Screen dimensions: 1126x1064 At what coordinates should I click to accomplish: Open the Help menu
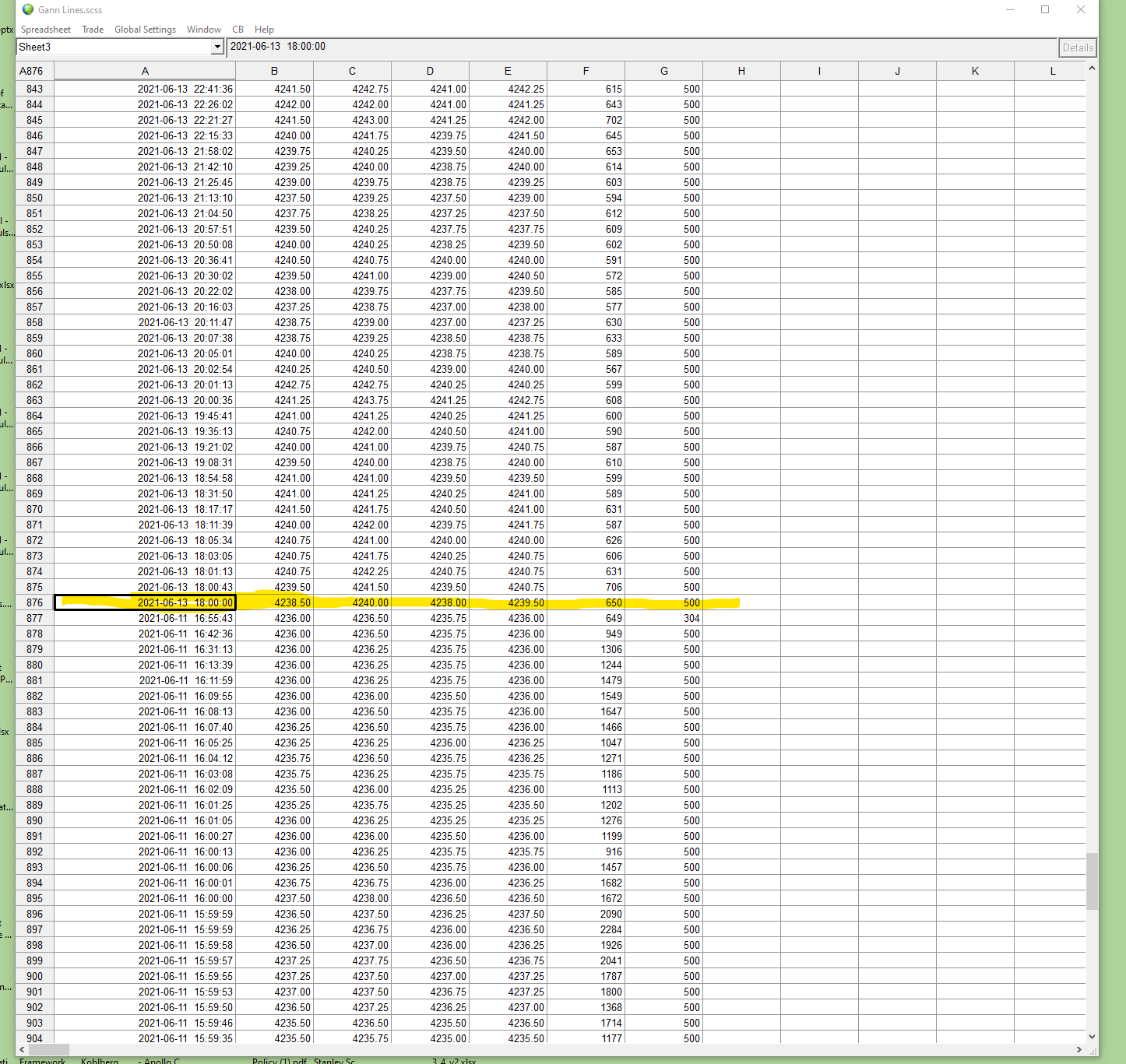[x=264, y=30]
